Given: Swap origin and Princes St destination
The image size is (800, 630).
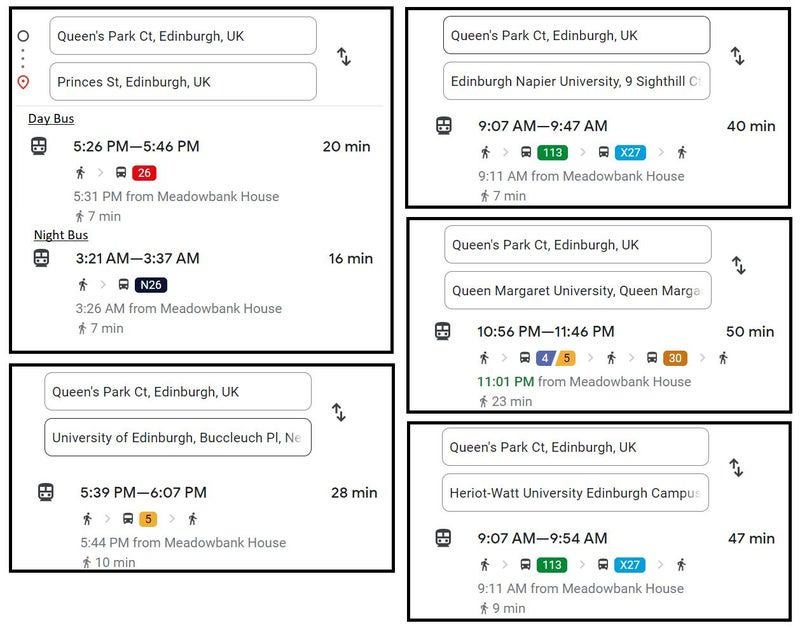Looking at the screenshot, I should coord(344,57).
